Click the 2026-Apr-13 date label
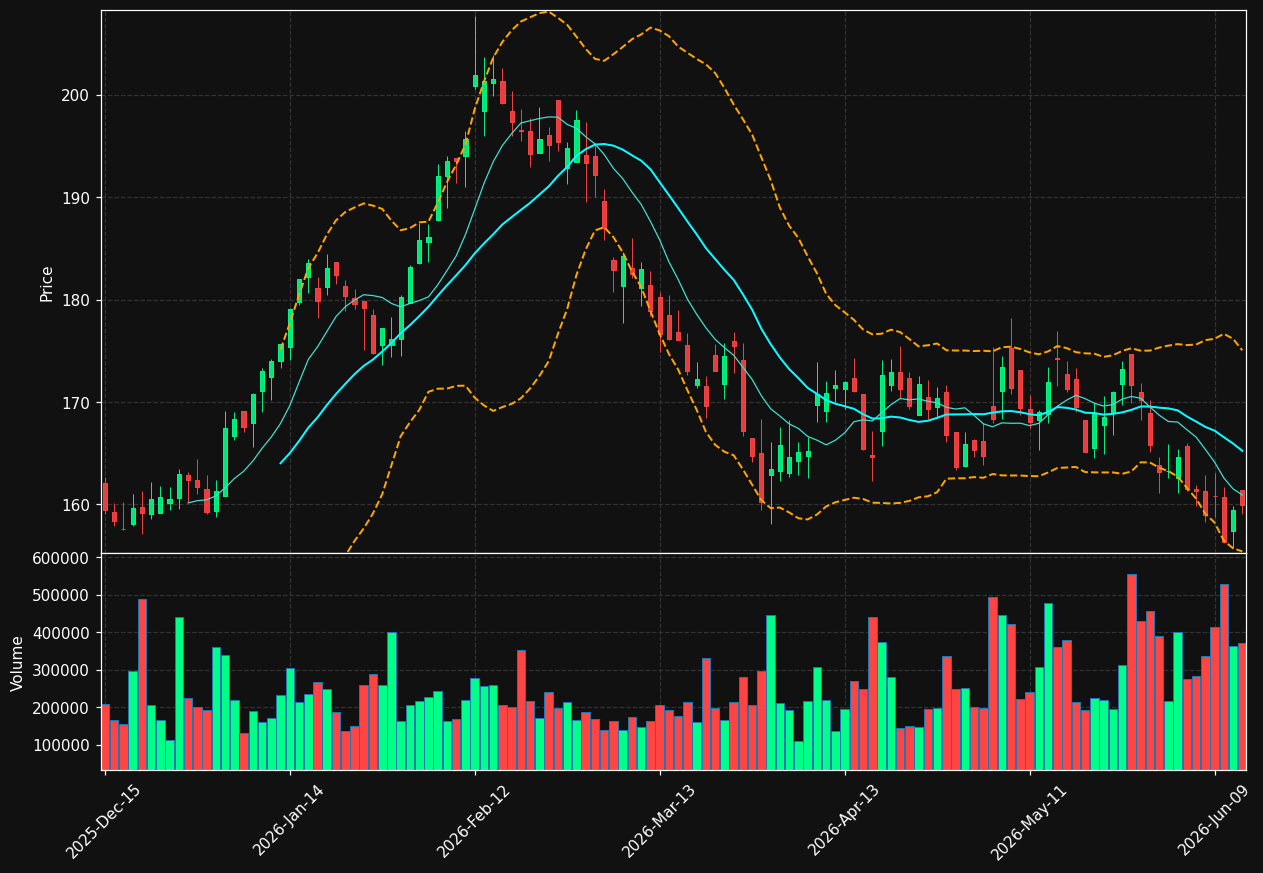The image size is (1263, 873). (x=844, y=821)
